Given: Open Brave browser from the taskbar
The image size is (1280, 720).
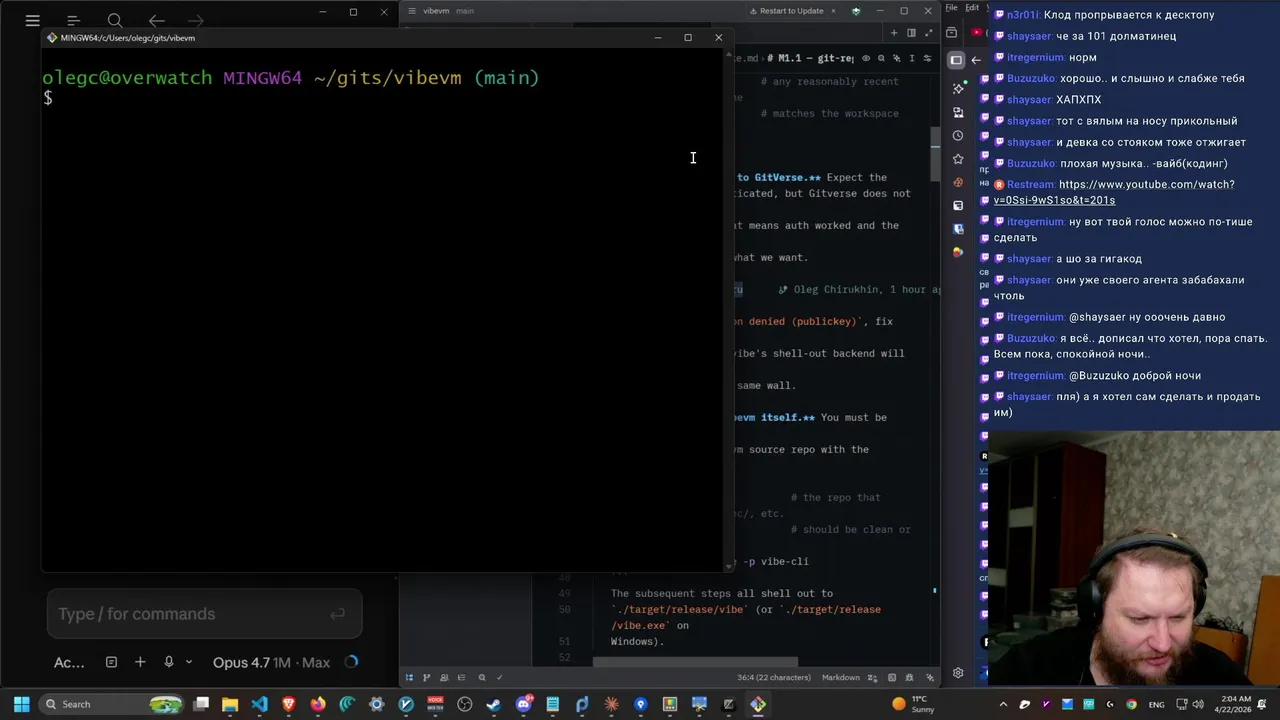Looking at the screenshot, I should click(289, 704).
